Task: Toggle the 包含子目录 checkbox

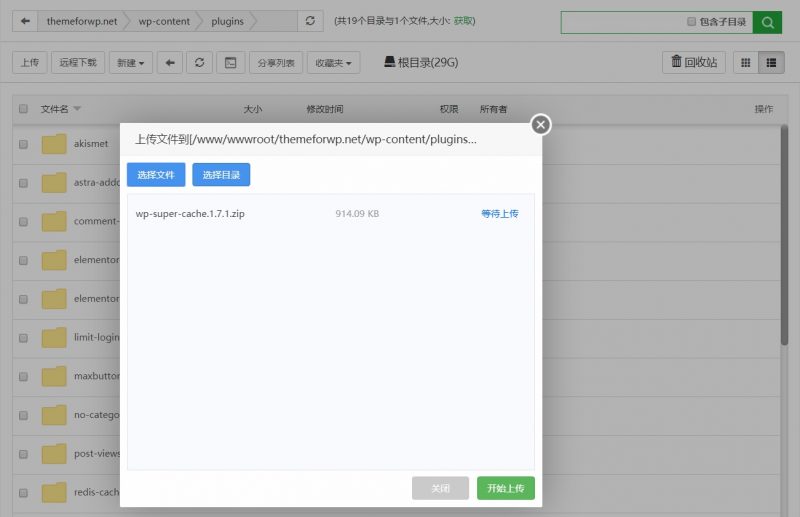Action: [692, 21]
